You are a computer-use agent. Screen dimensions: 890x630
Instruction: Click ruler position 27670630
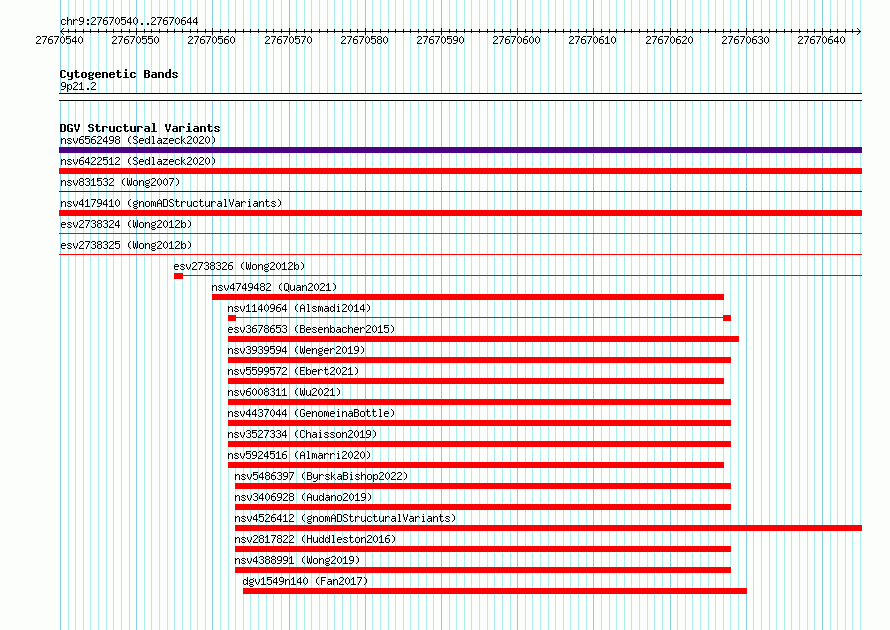click(745, 40)
